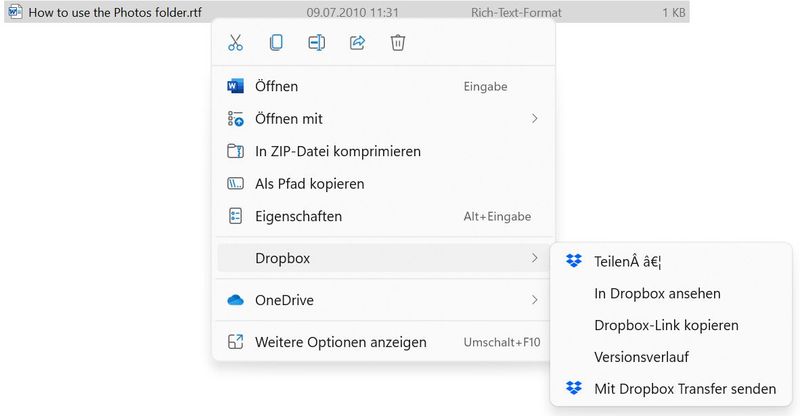Image resolution: width=800 pixels, height=416 pixels.
Task: Click the Delete trash can icon
Action: 397,43
